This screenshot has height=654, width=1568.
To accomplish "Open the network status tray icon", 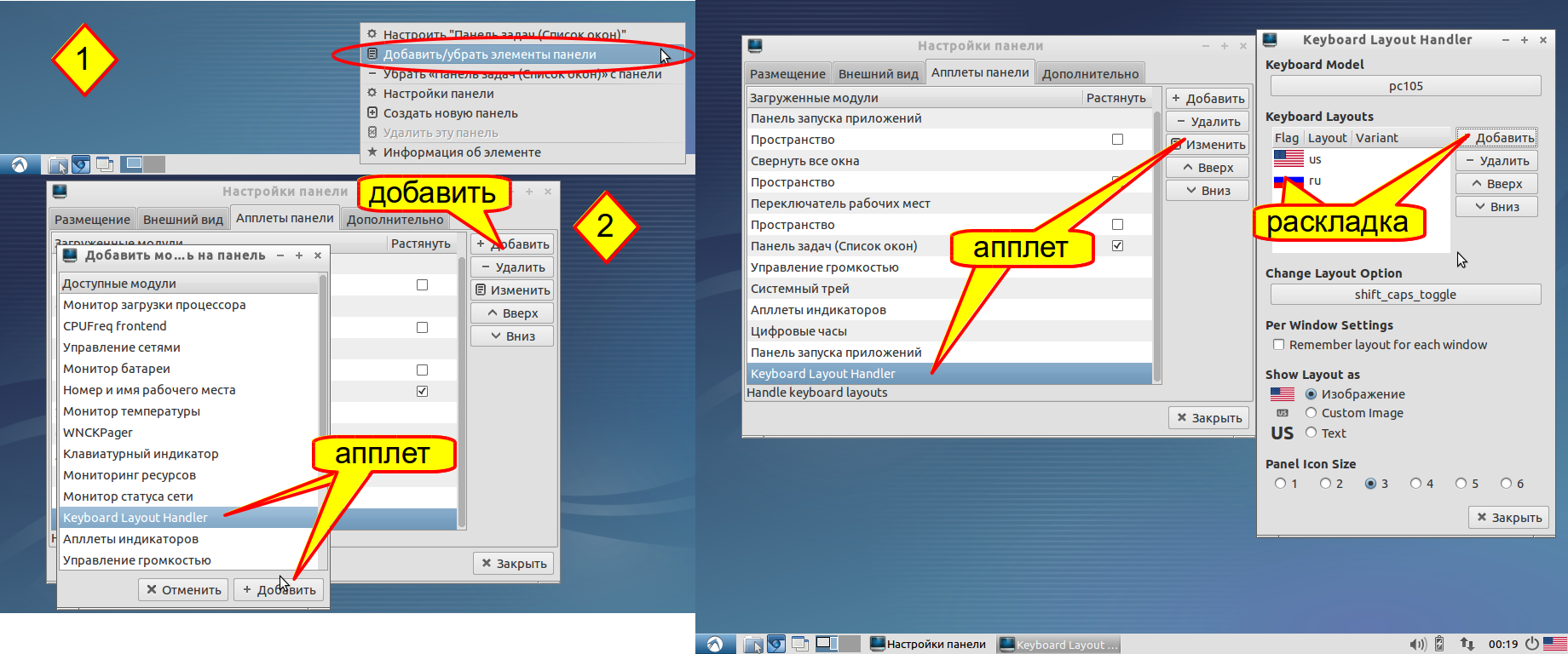I will [1467, 644].
